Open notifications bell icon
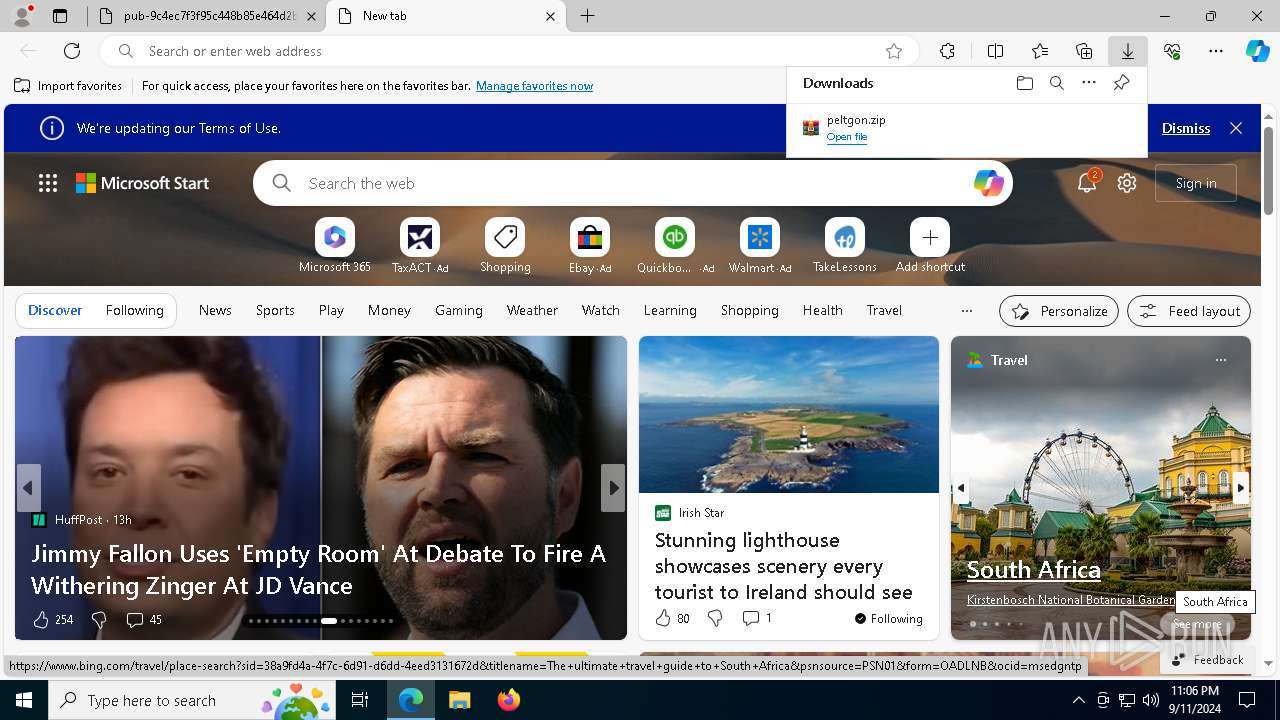The image size is (1280, 720). [1087, 183]
